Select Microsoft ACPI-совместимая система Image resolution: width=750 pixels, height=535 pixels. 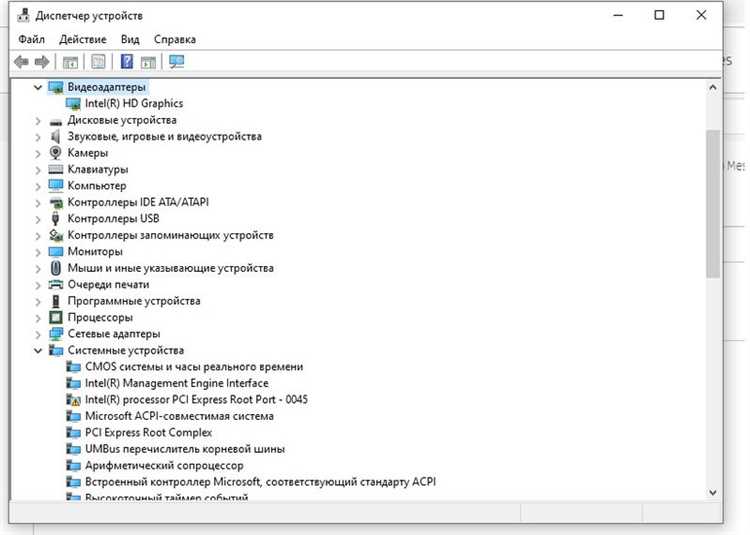pyautogui.click(x=179, y=416)
